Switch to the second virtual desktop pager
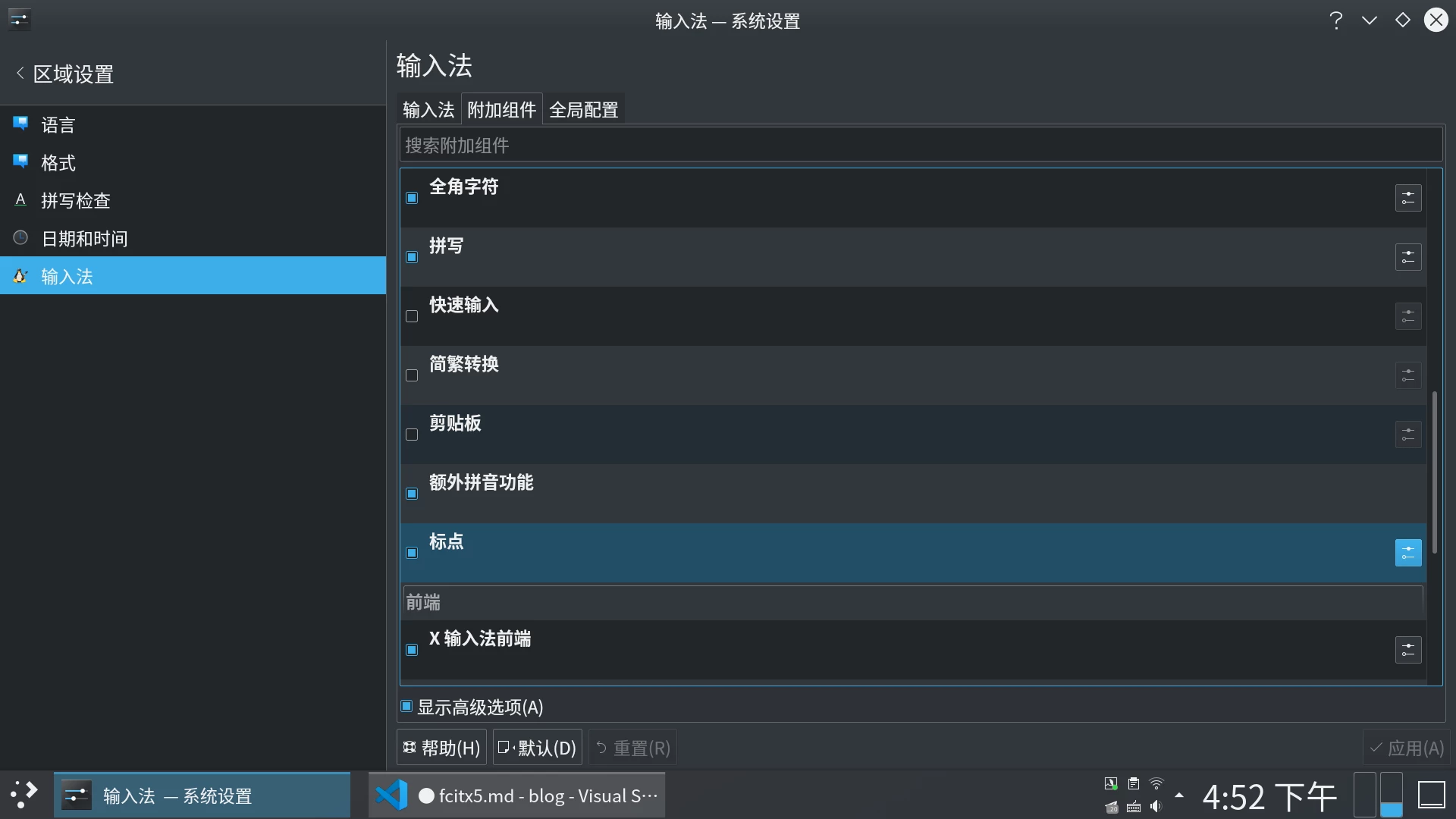 [1391, 795]
